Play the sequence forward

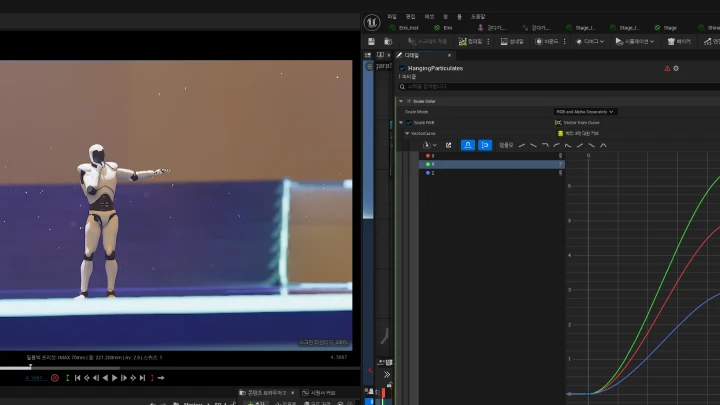click(x=114, y=378)
